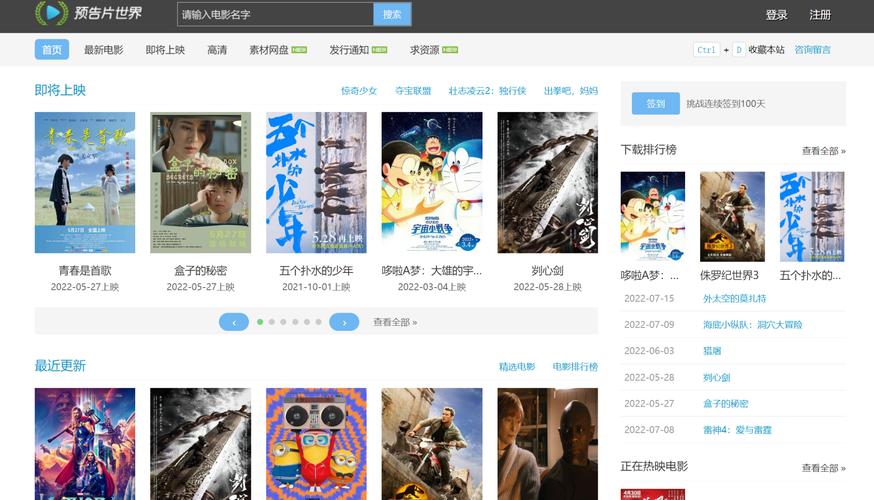Open the Thor poster in 最近更新
Viewport: 874px width, 500px height.
click(85, 444)
